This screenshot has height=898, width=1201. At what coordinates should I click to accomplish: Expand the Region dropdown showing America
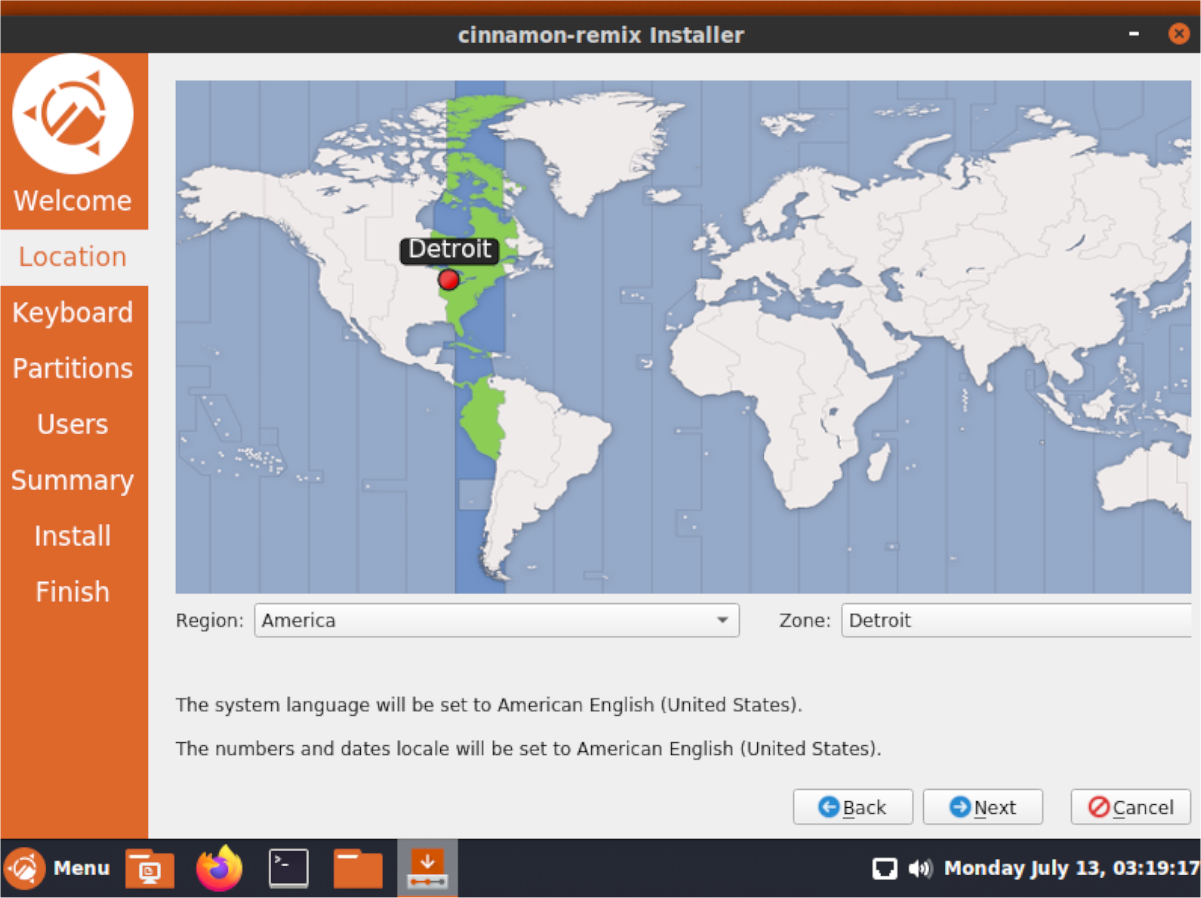pyautogui.click(x=497, y=620)
